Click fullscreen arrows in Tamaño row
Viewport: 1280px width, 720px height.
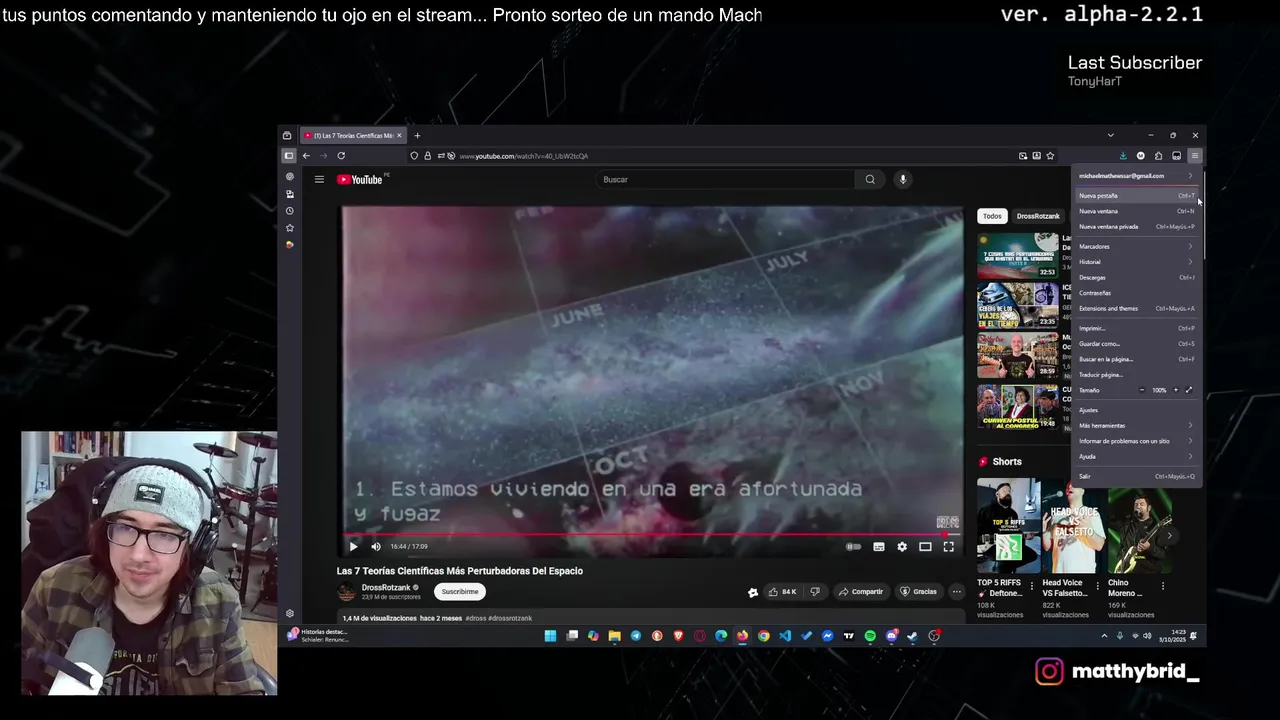click(1189, 390)
